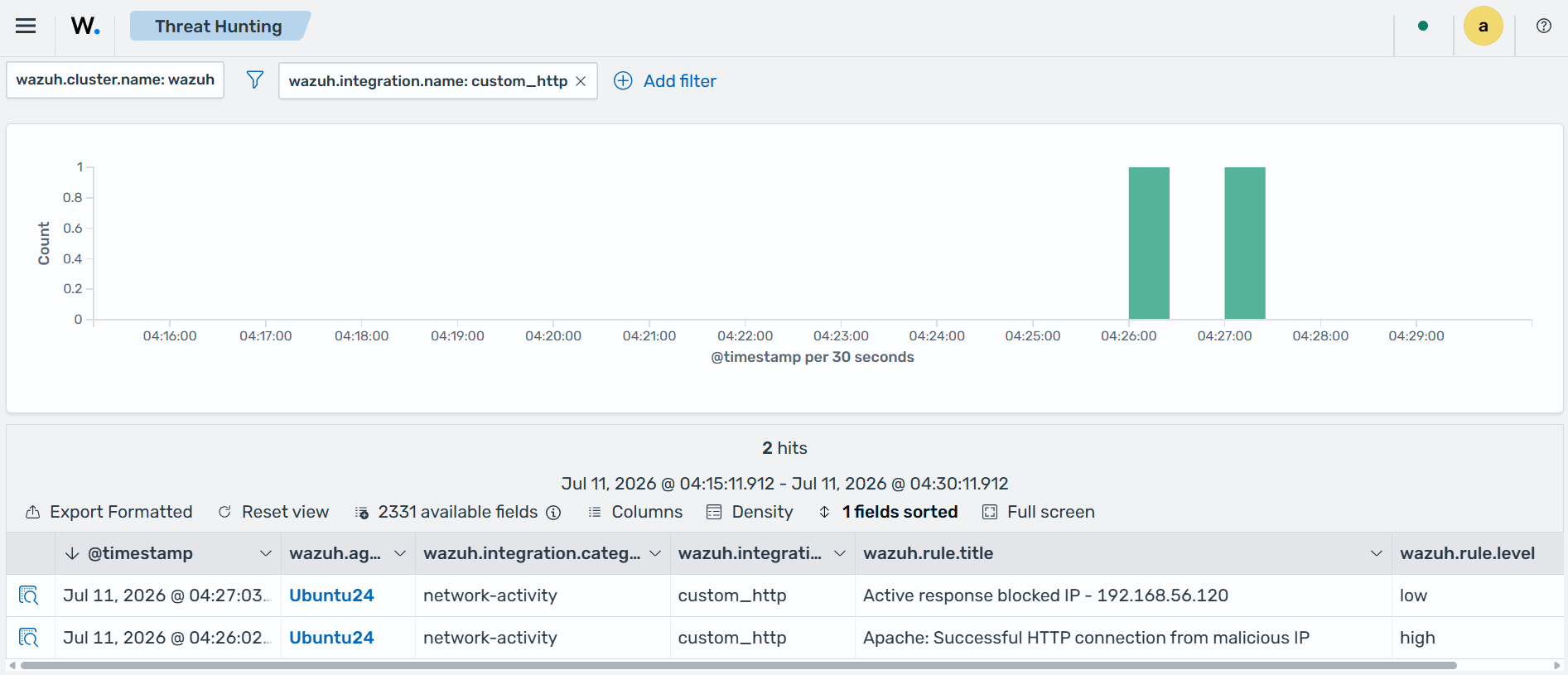Image resolution: width=1568 pixels, height=675 pixels.
Task: Open the wazuh.integrati... column chevron menu
Action: coord(840,553)
